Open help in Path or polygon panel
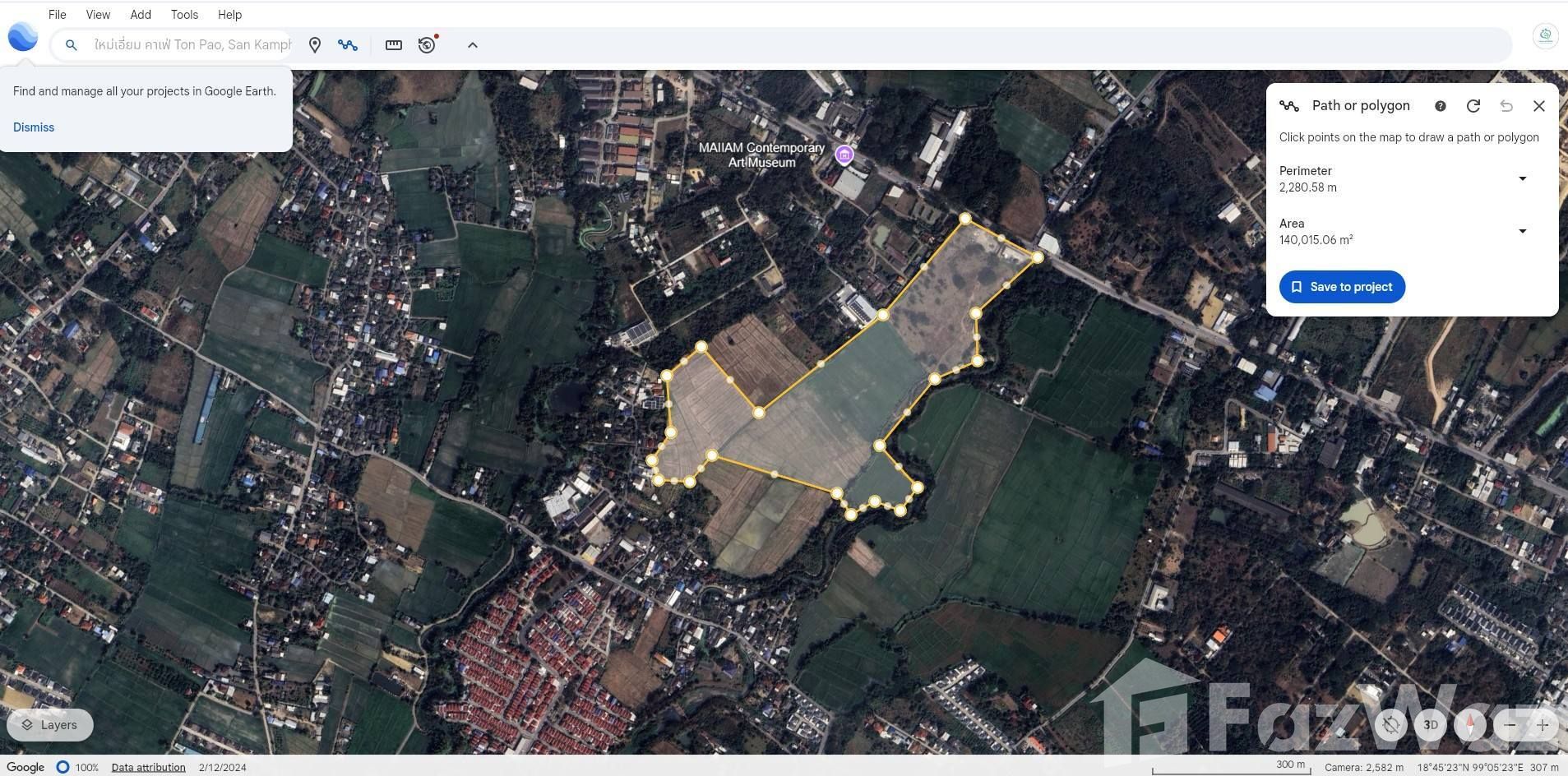 point(1440,106)
